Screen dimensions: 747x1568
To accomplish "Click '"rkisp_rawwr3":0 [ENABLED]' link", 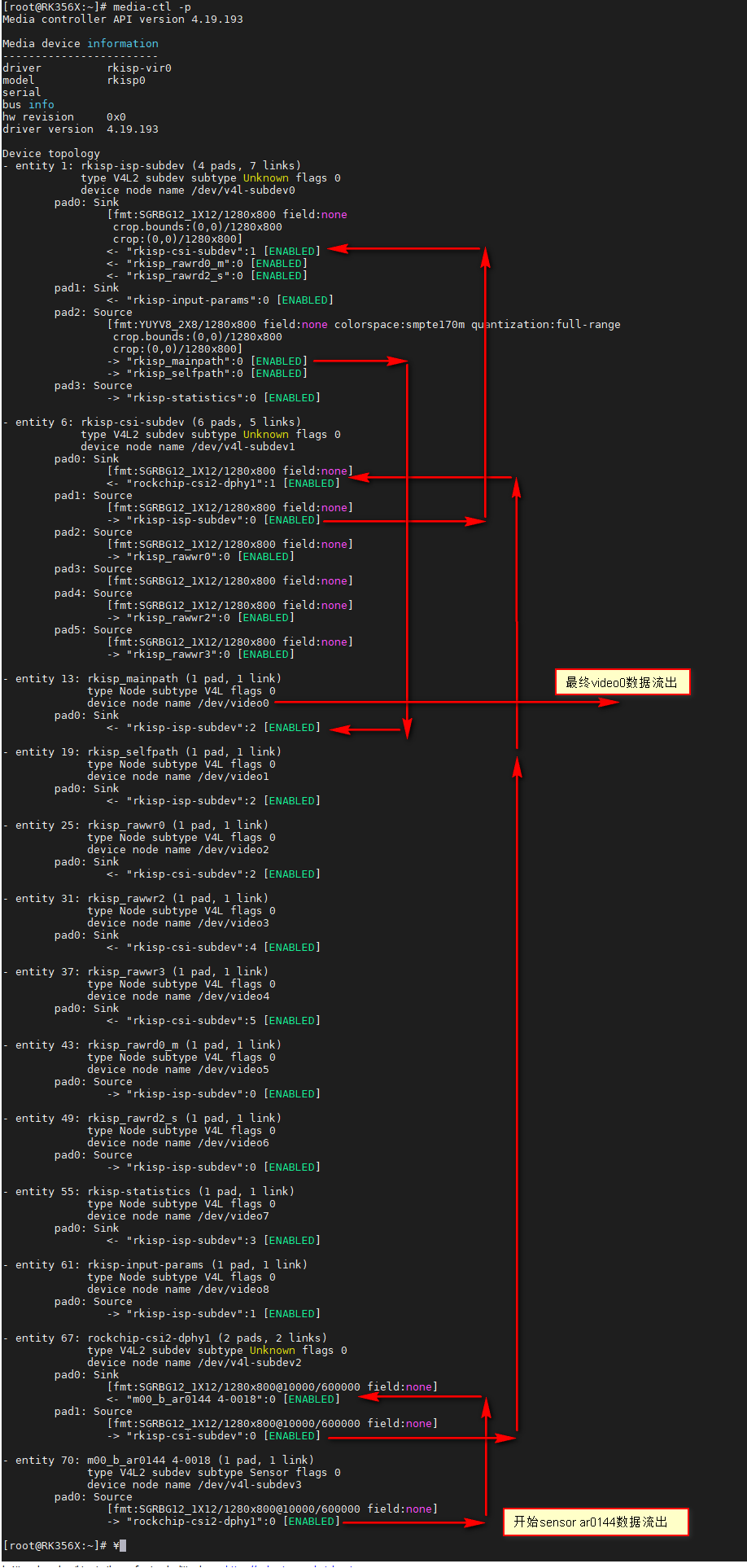I will 211,654.
